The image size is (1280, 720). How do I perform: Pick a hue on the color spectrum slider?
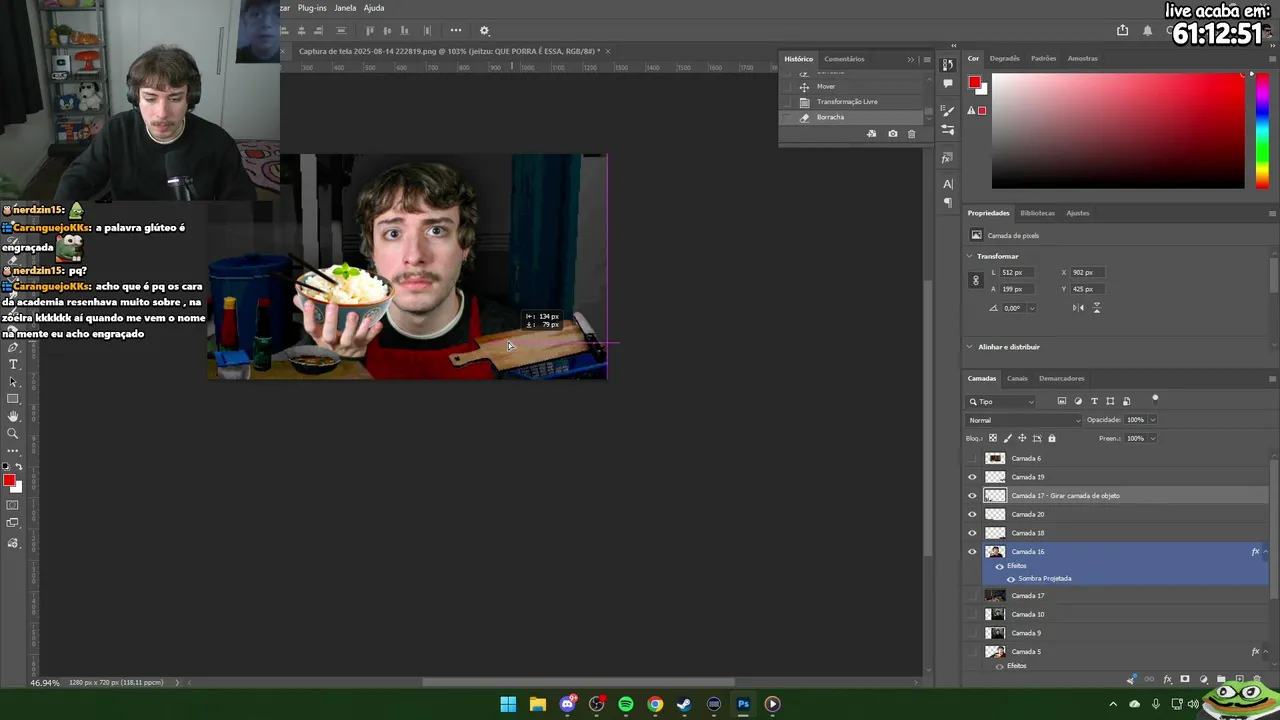(1262, 131)
